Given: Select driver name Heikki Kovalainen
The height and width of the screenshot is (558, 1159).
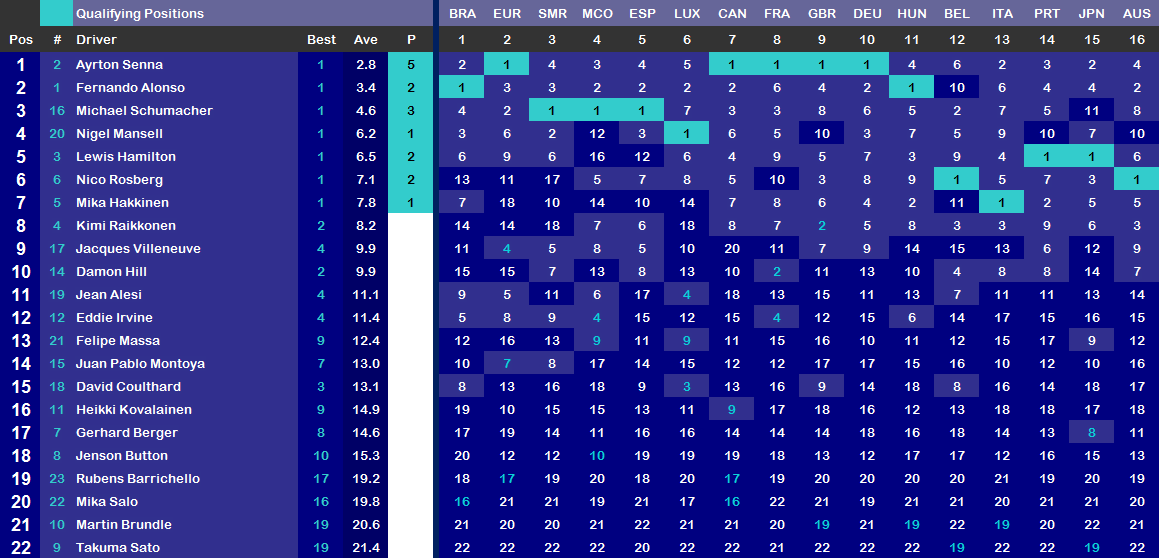Looking at the screenshot, I should point(134,409).
